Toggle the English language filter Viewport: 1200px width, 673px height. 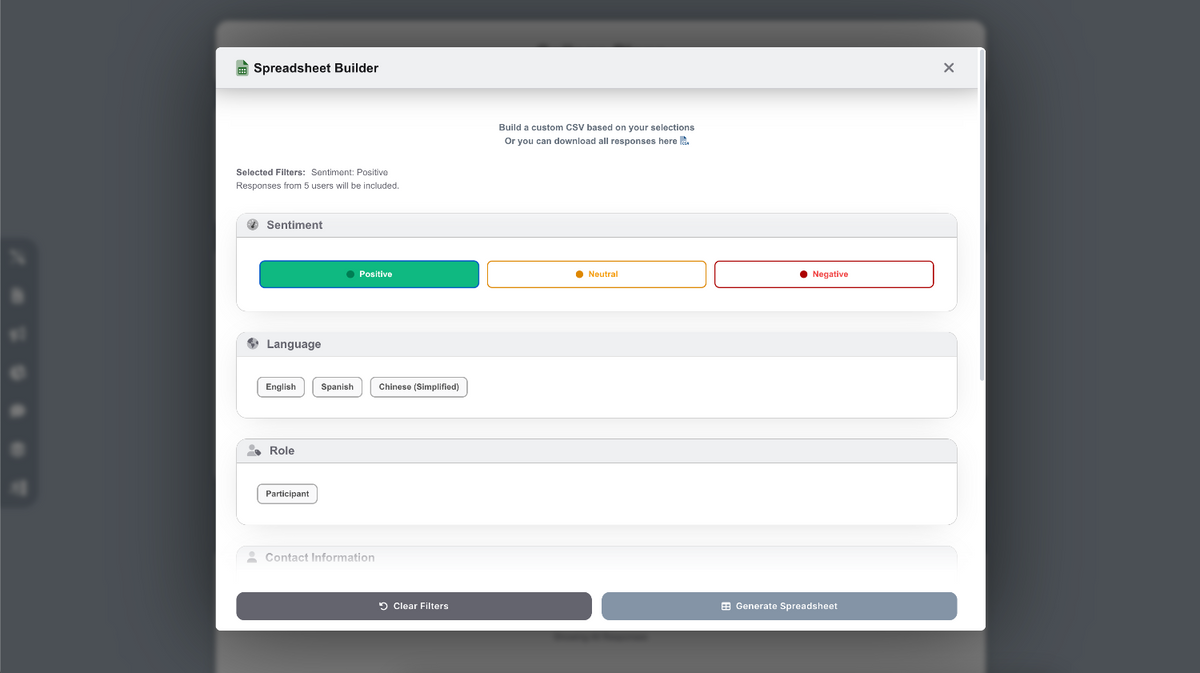(x=280, y=386)
